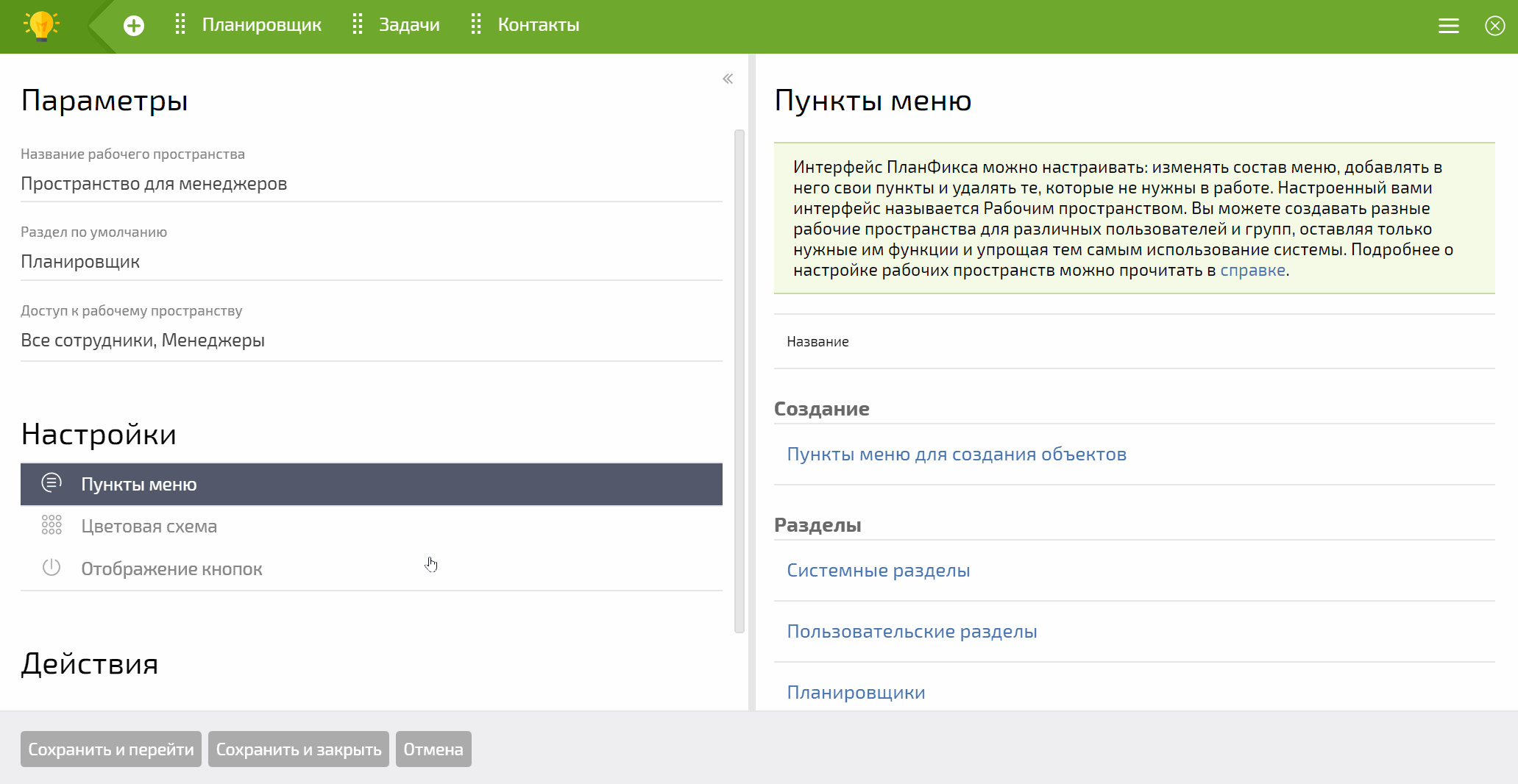Click the Отмена button
The image size is (1518, 784).
click(433, 749)
